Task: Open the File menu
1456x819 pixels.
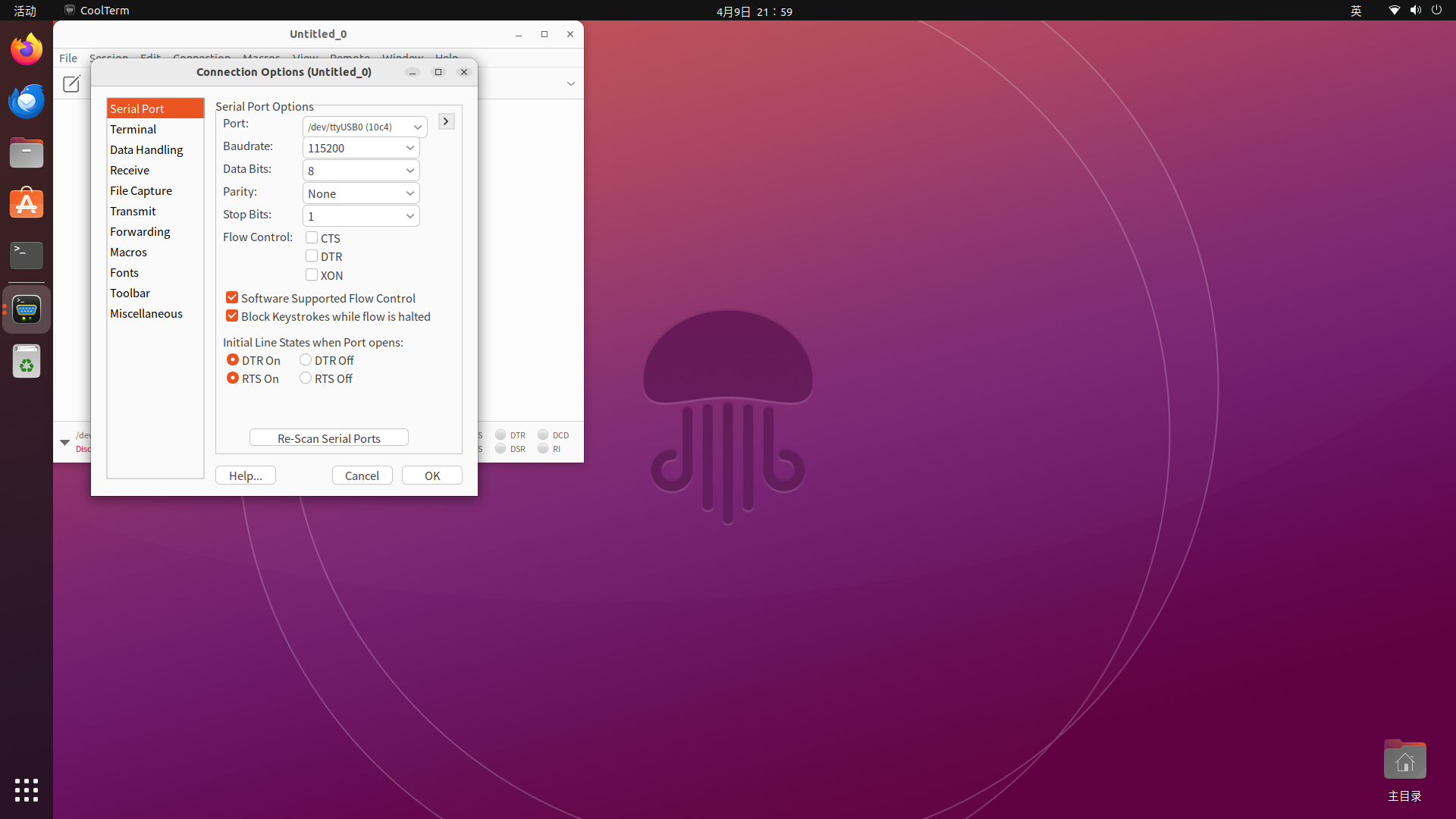Action: point(68,58)
